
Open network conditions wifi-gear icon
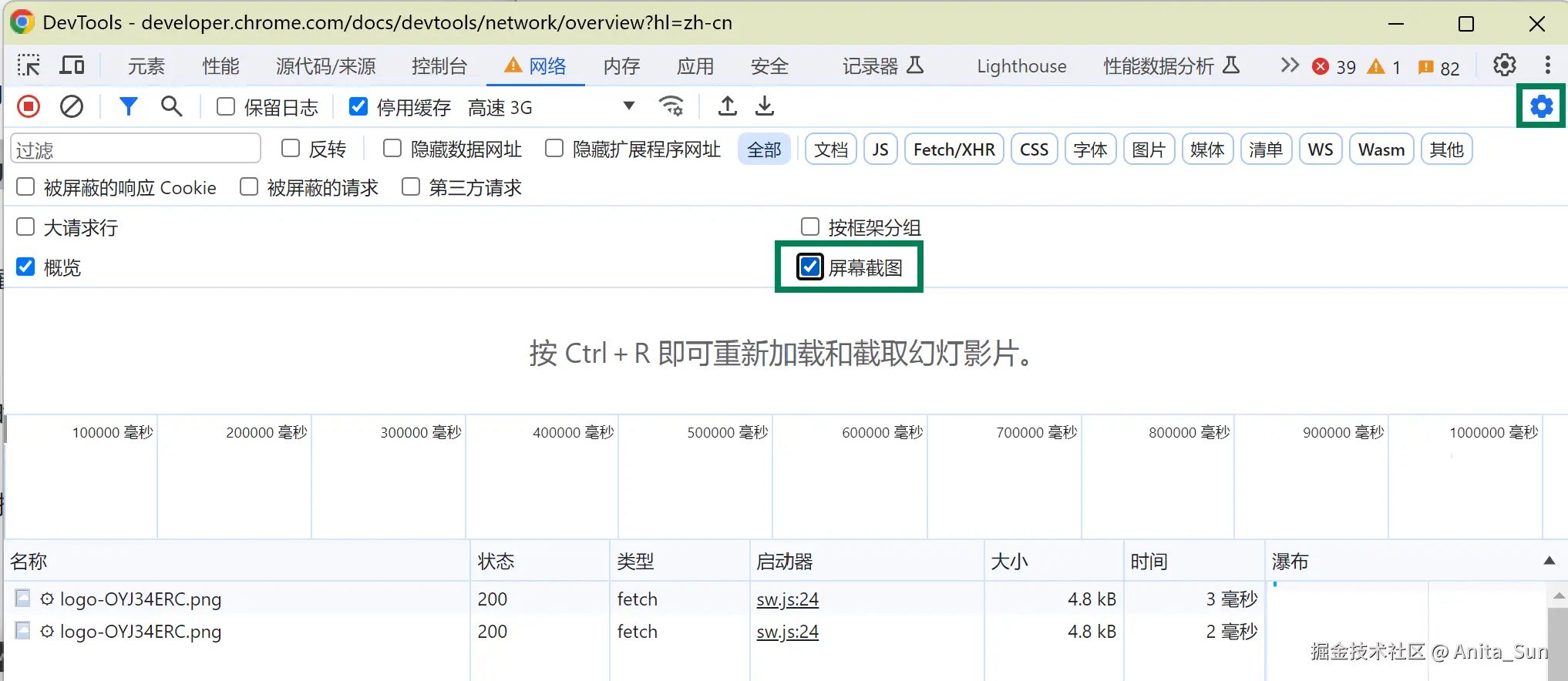pyautogui.click(x=671, y=106)
